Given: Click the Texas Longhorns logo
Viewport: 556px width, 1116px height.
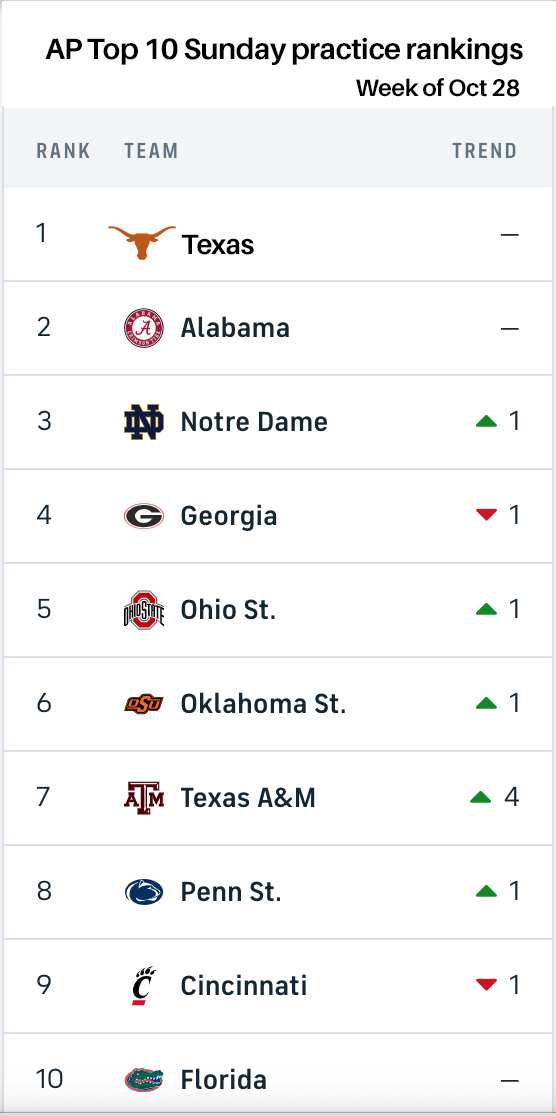Looking at the screenshot, I should pos(142,242).
